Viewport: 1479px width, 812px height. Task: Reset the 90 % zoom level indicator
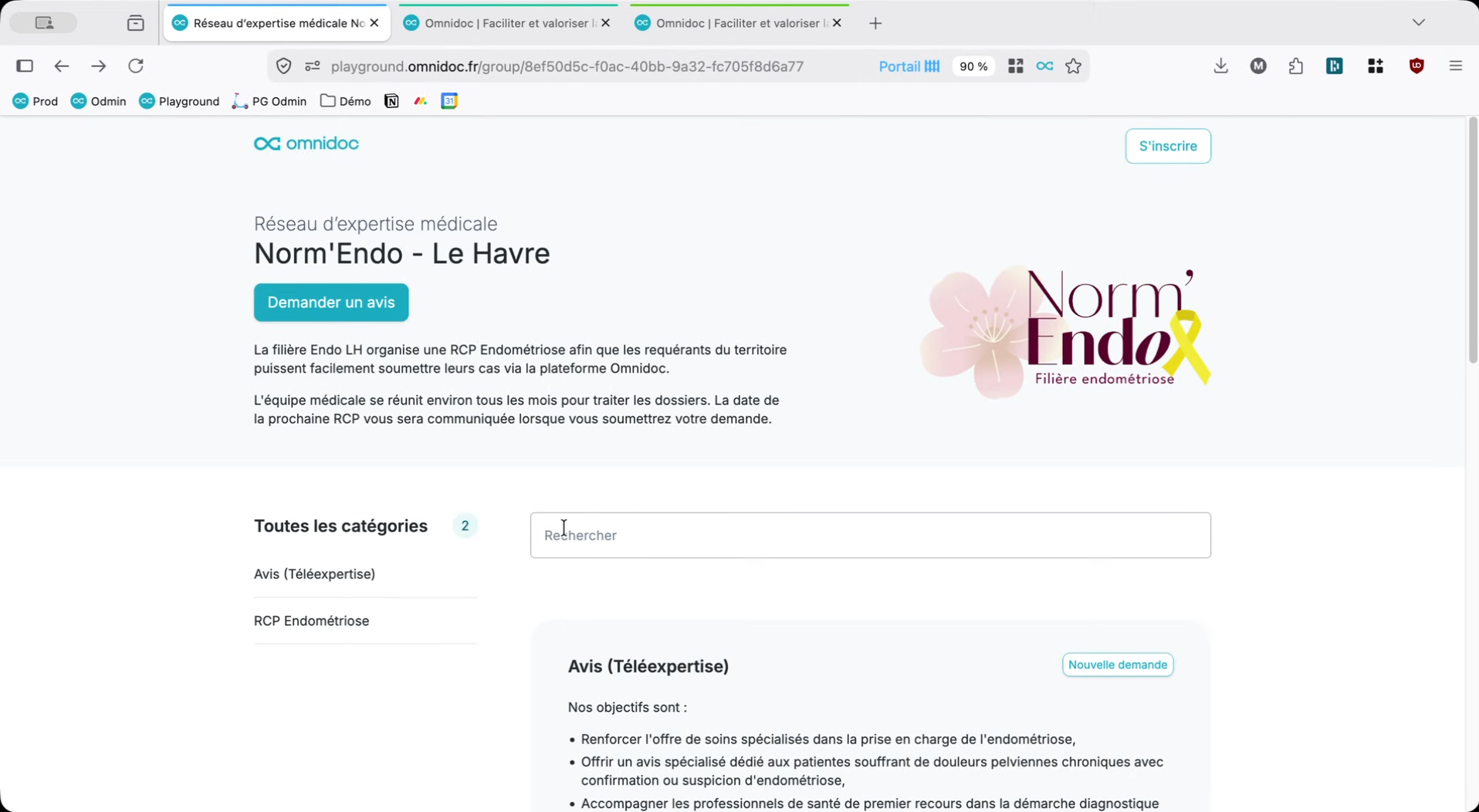coord(973,66)
